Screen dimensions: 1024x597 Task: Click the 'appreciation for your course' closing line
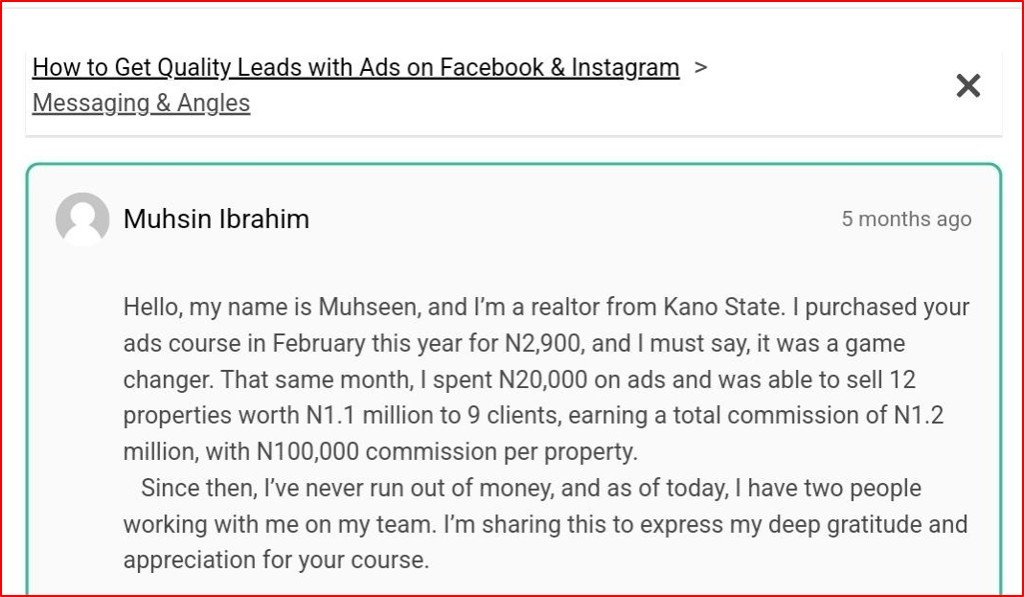point(276,560)
